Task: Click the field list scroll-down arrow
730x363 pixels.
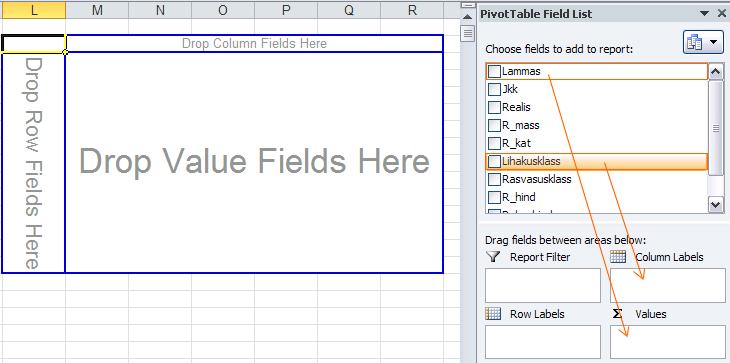Action: click(x=716, y=204)
